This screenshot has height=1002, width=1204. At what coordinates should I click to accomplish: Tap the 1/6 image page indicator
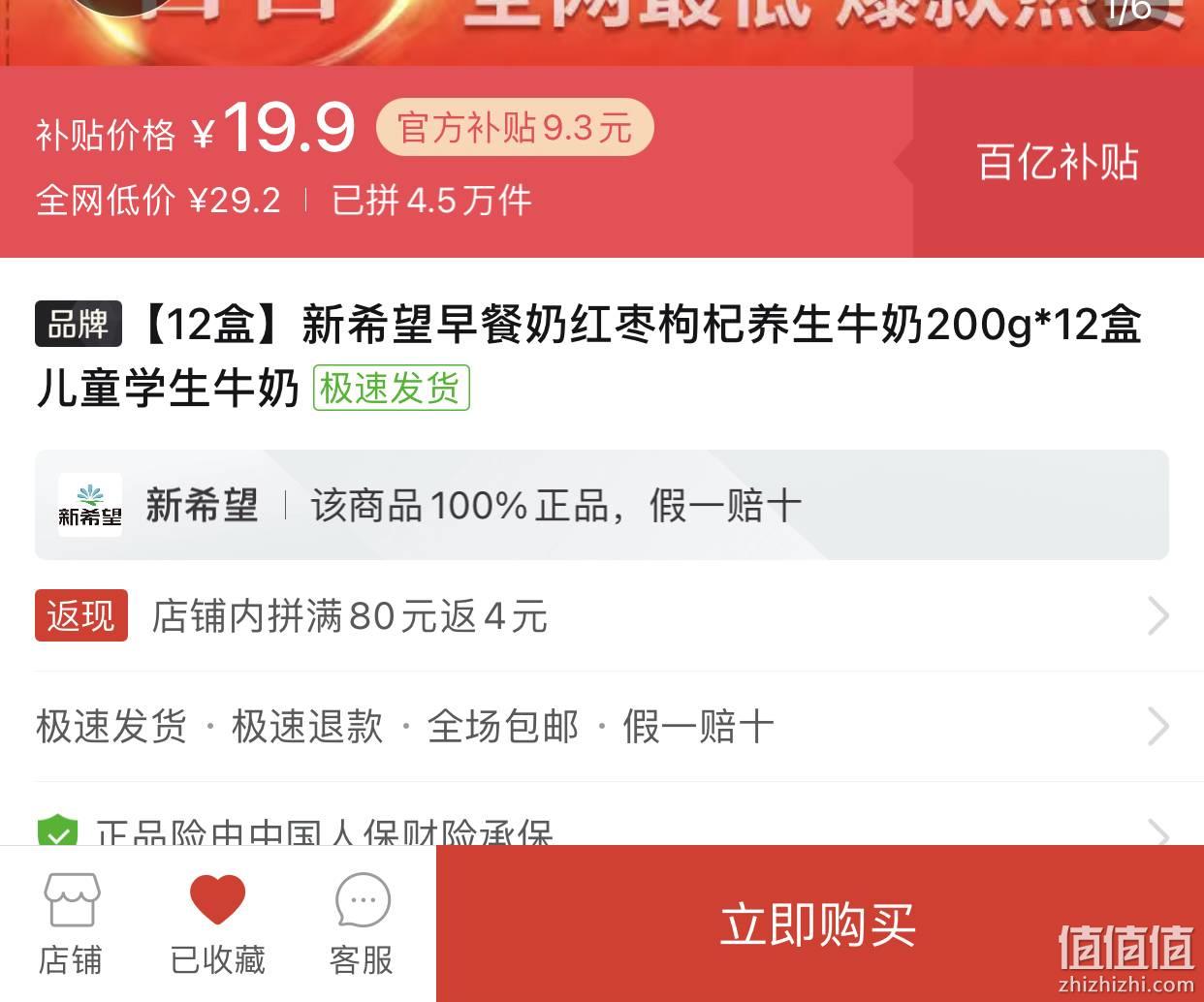pyautogui.click(x=1128, y=12)
